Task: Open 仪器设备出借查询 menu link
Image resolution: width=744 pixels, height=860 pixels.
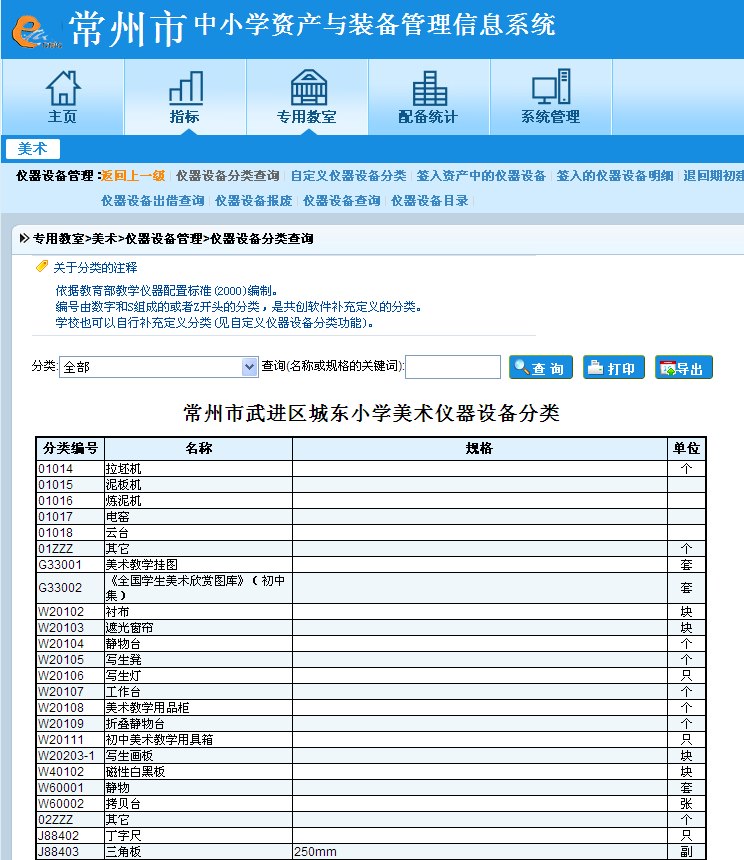Action: [152, 201]
